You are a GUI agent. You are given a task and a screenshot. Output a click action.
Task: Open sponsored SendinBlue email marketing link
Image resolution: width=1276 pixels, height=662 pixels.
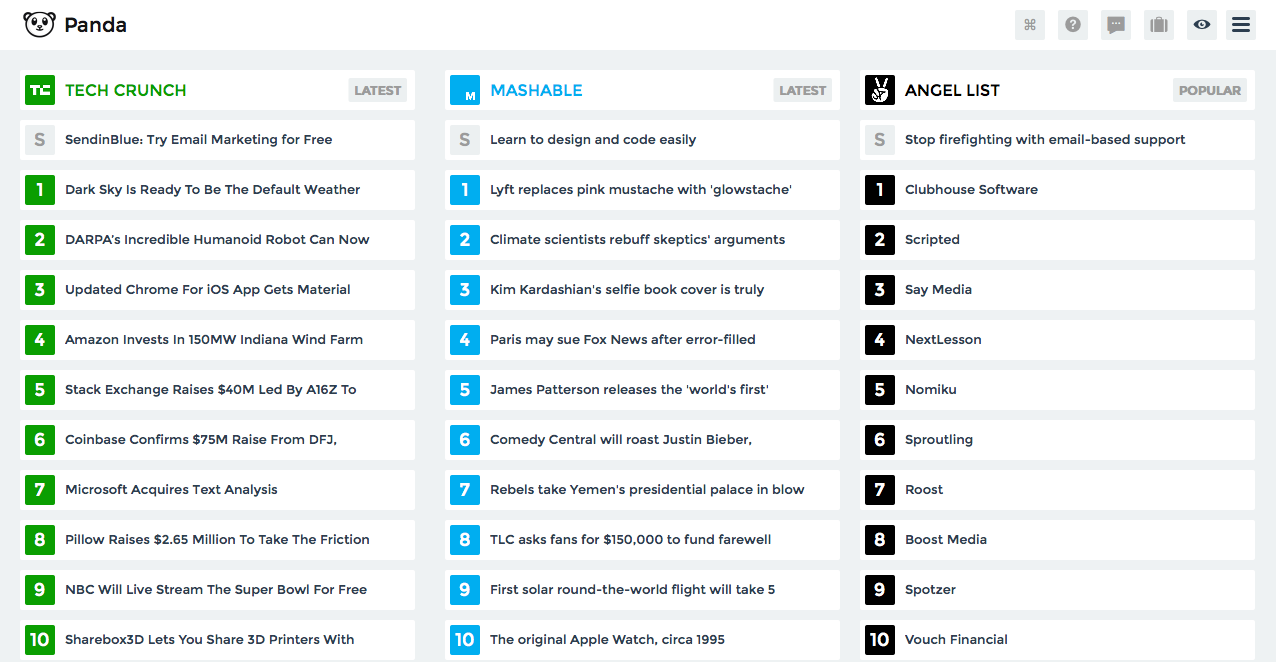pos(198,140)
